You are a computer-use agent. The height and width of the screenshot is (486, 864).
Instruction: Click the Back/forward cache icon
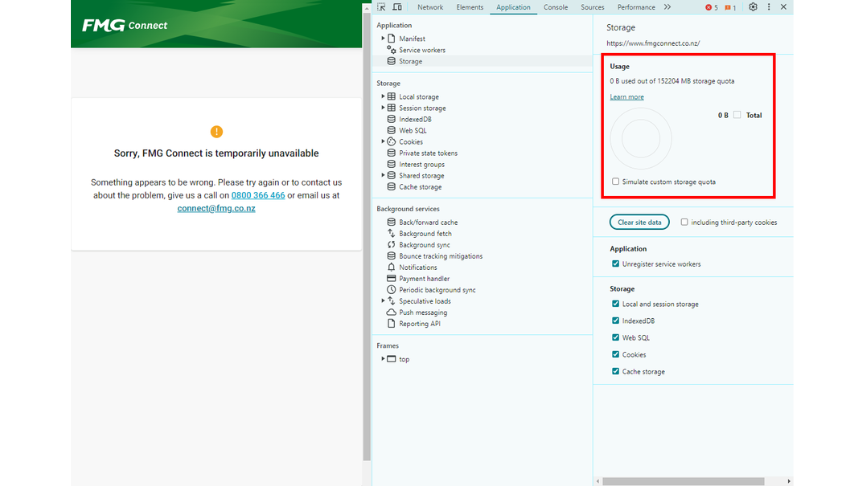point(391,222)
